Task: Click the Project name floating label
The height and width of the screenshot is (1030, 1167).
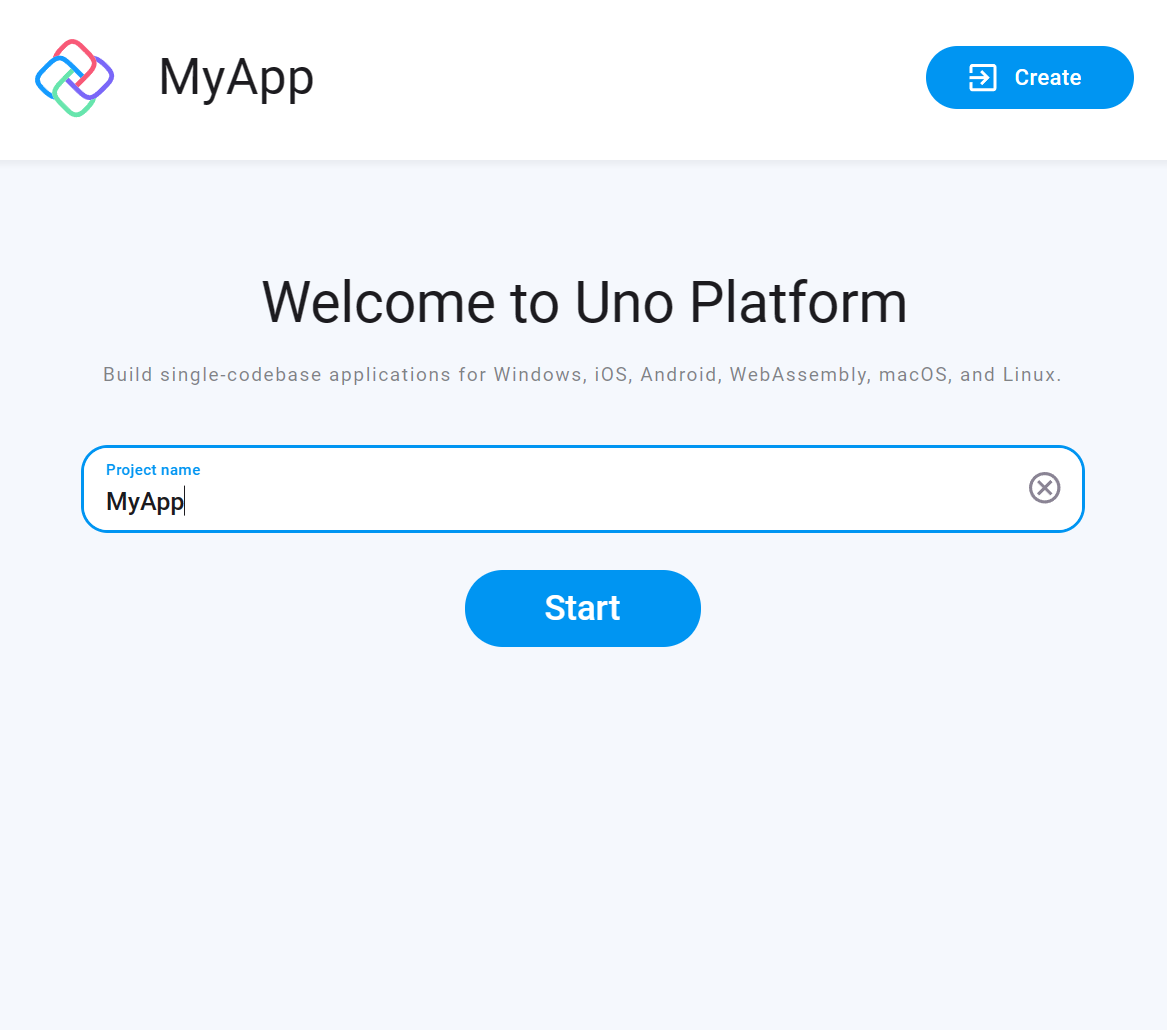Action: pos(153,469)
